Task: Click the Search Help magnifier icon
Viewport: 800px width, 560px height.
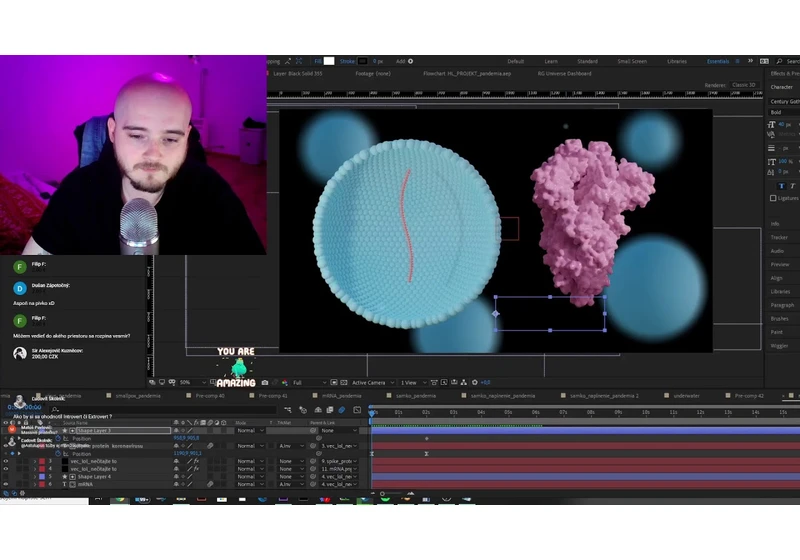Action: [779, 61]
